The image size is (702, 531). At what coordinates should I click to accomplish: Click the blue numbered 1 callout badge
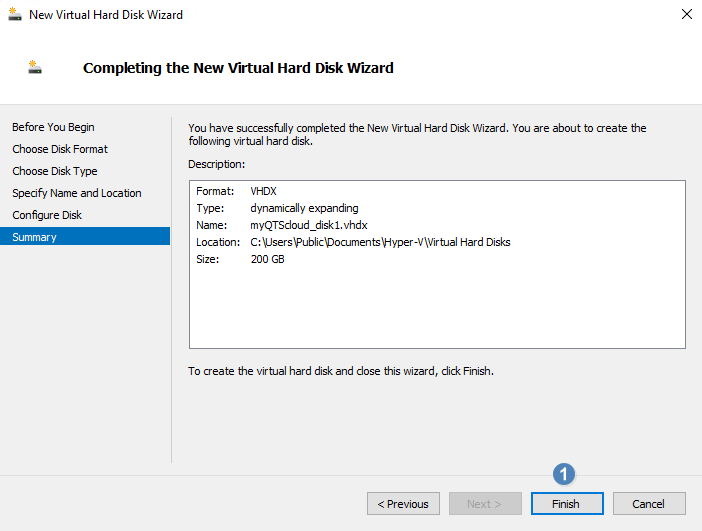564,474
